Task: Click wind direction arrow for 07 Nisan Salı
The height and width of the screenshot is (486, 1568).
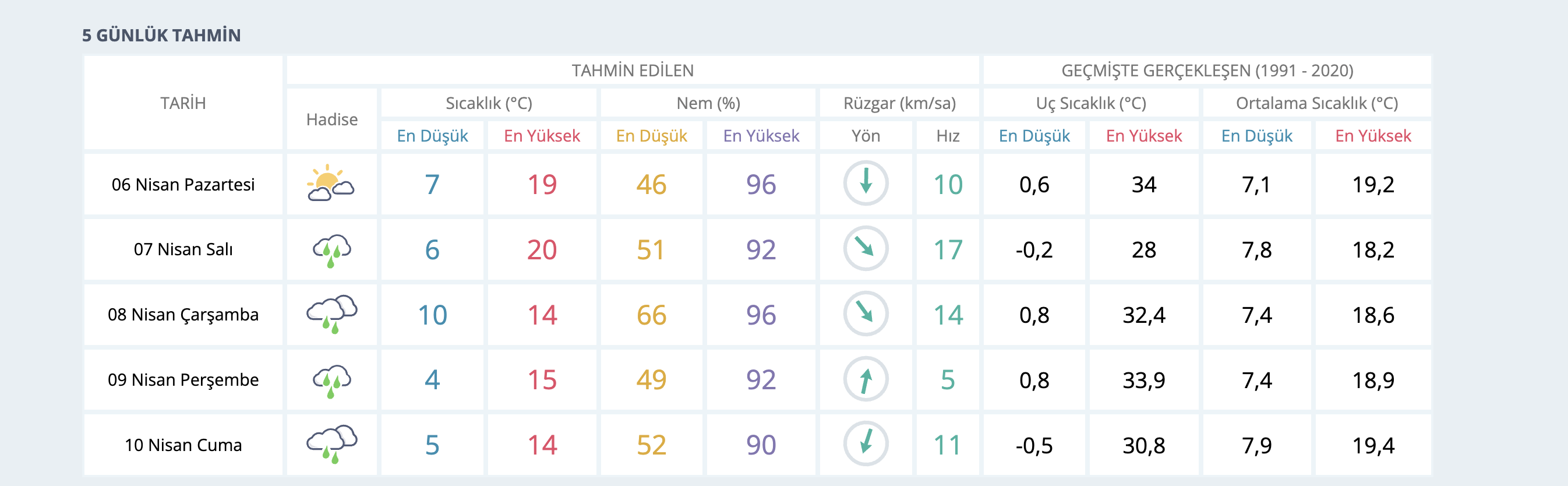Action: click(x=866, y=248)
